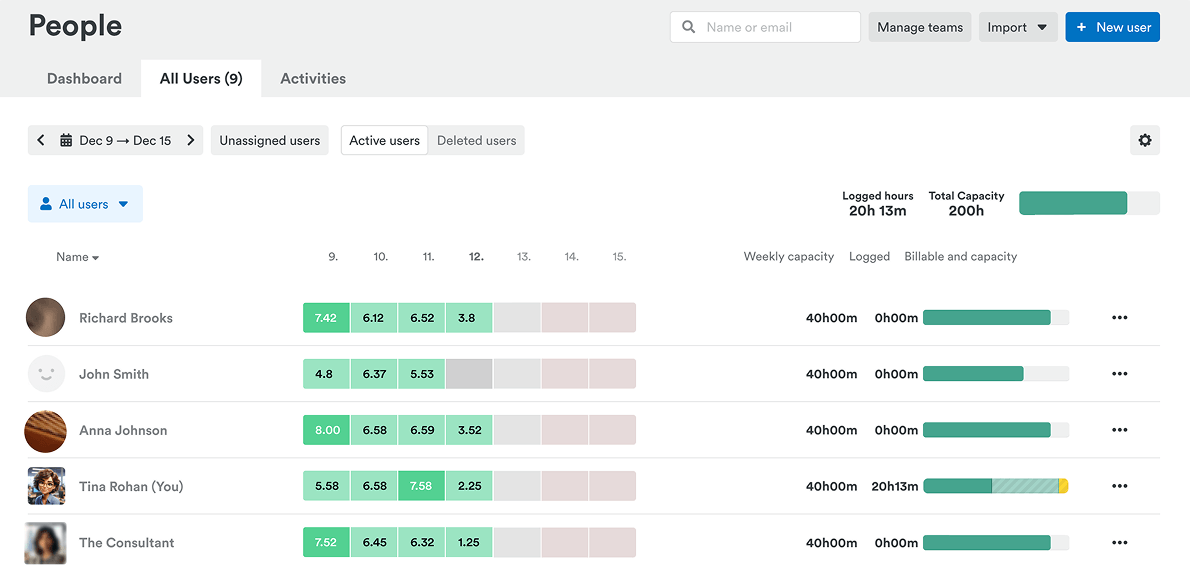The width and height of the screenshot is (1190, 580).
Task: Switch to Deleted users filter
Action: click(476, 141)
